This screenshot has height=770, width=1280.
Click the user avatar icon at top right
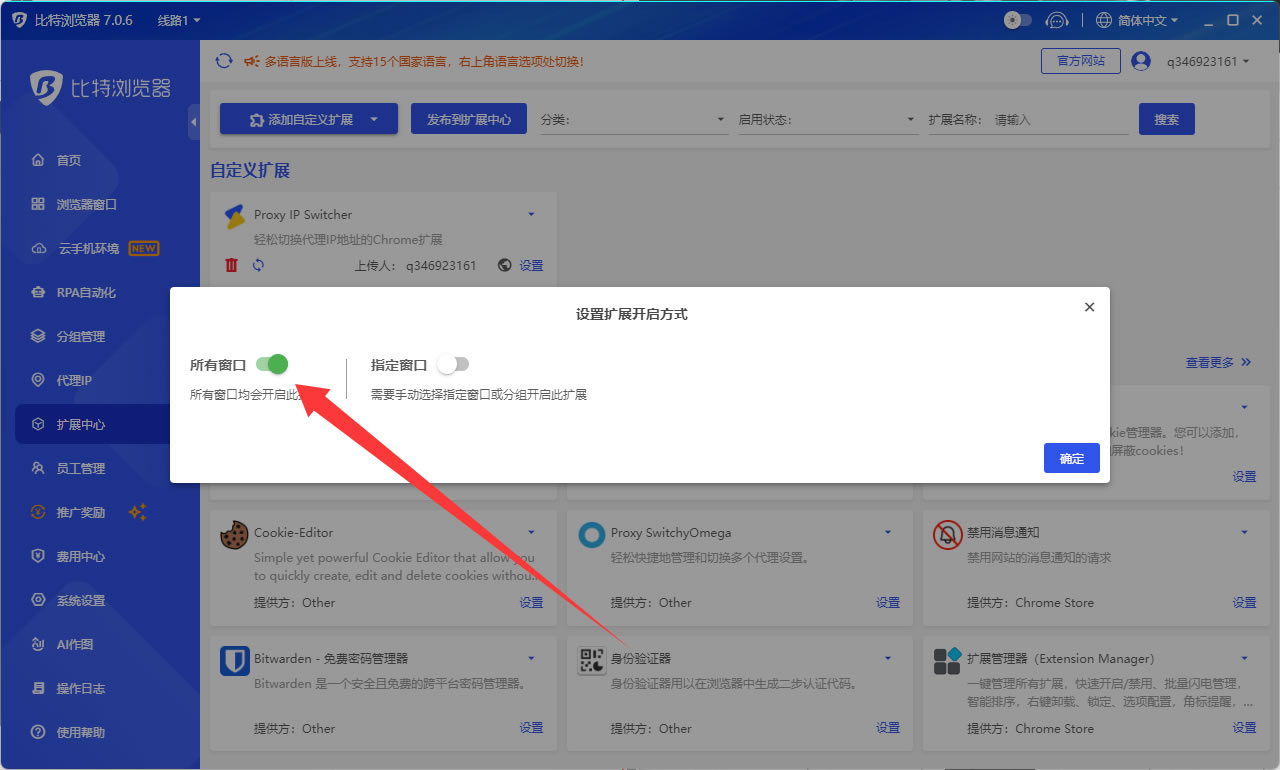[x=1141, y=61]
